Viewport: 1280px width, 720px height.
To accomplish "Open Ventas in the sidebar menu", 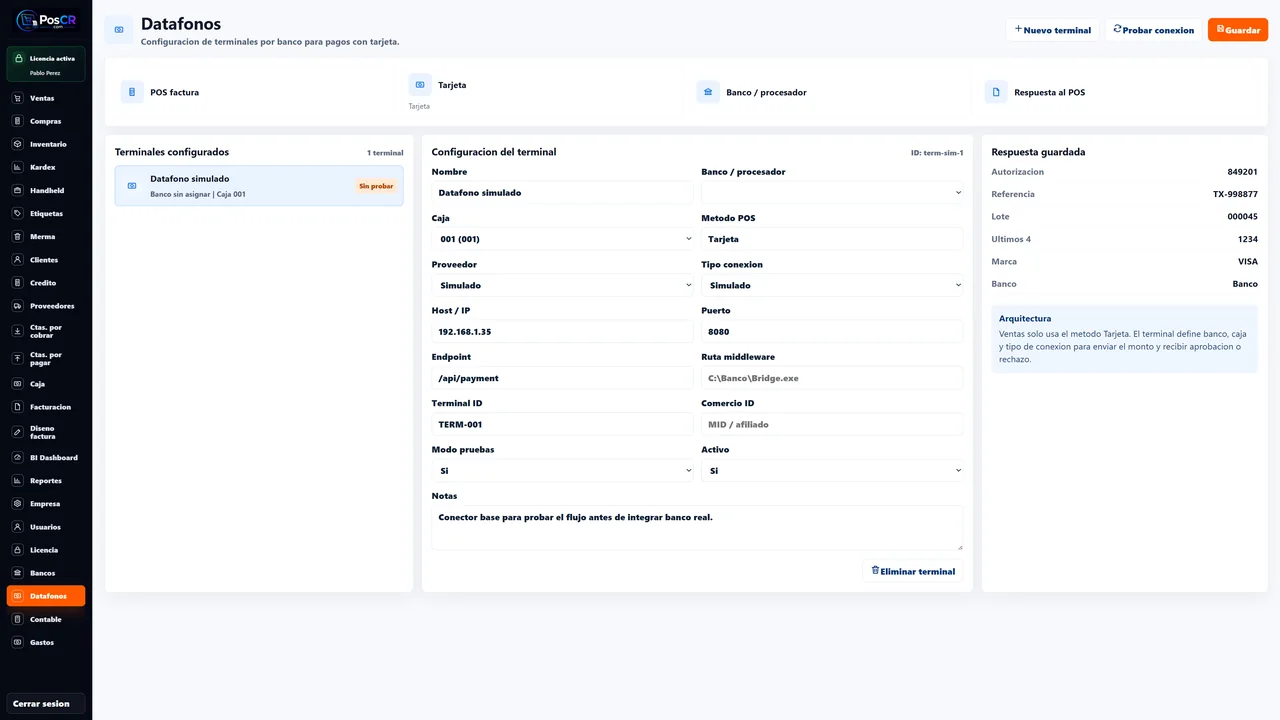I will tap(46, 98).
